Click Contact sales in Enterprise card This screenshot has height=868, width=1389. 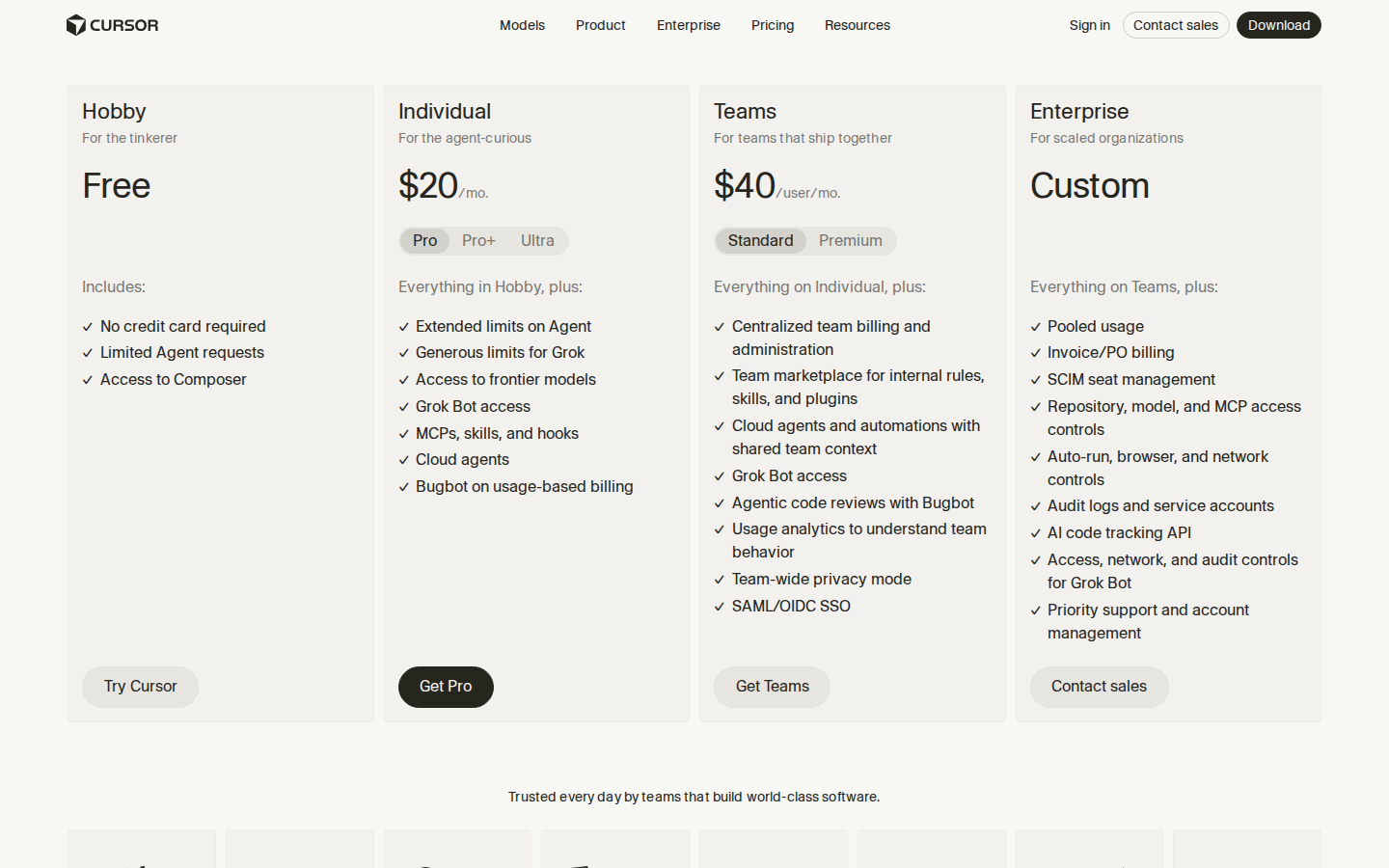(x=1100, y=687)
